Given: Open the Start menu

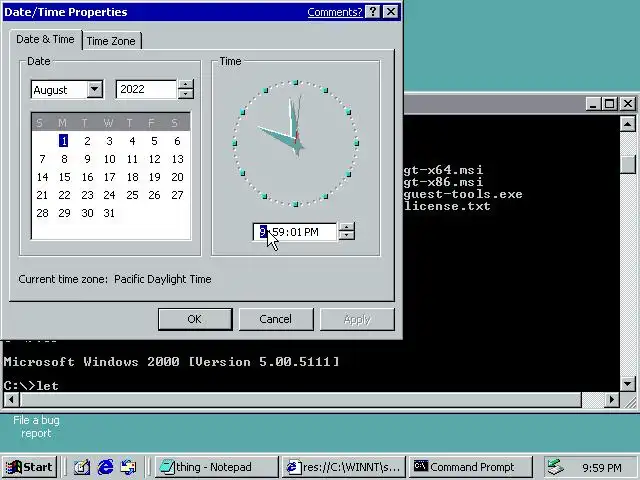Looking at the screenshot, I should (29, 467).
